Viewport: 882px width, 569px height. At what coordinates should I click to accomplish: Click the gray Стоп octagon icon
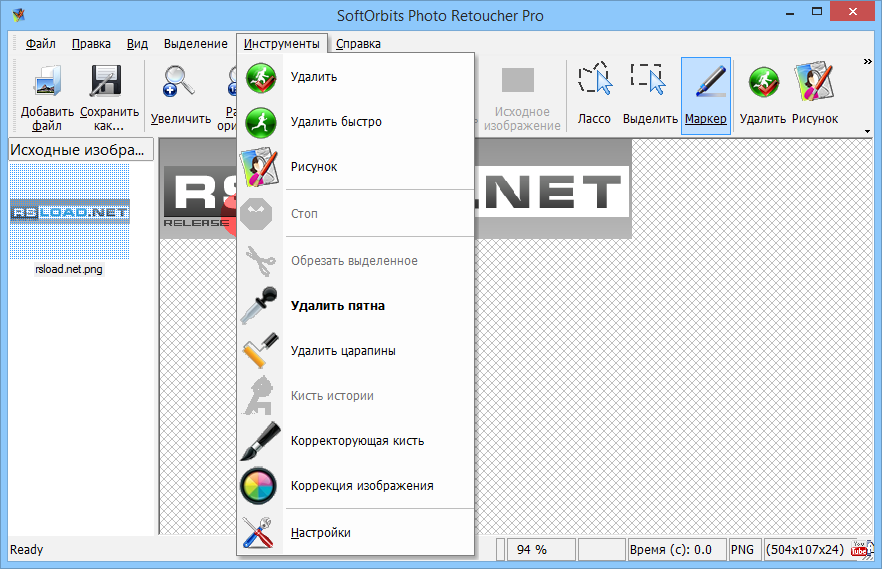(256, 214)
